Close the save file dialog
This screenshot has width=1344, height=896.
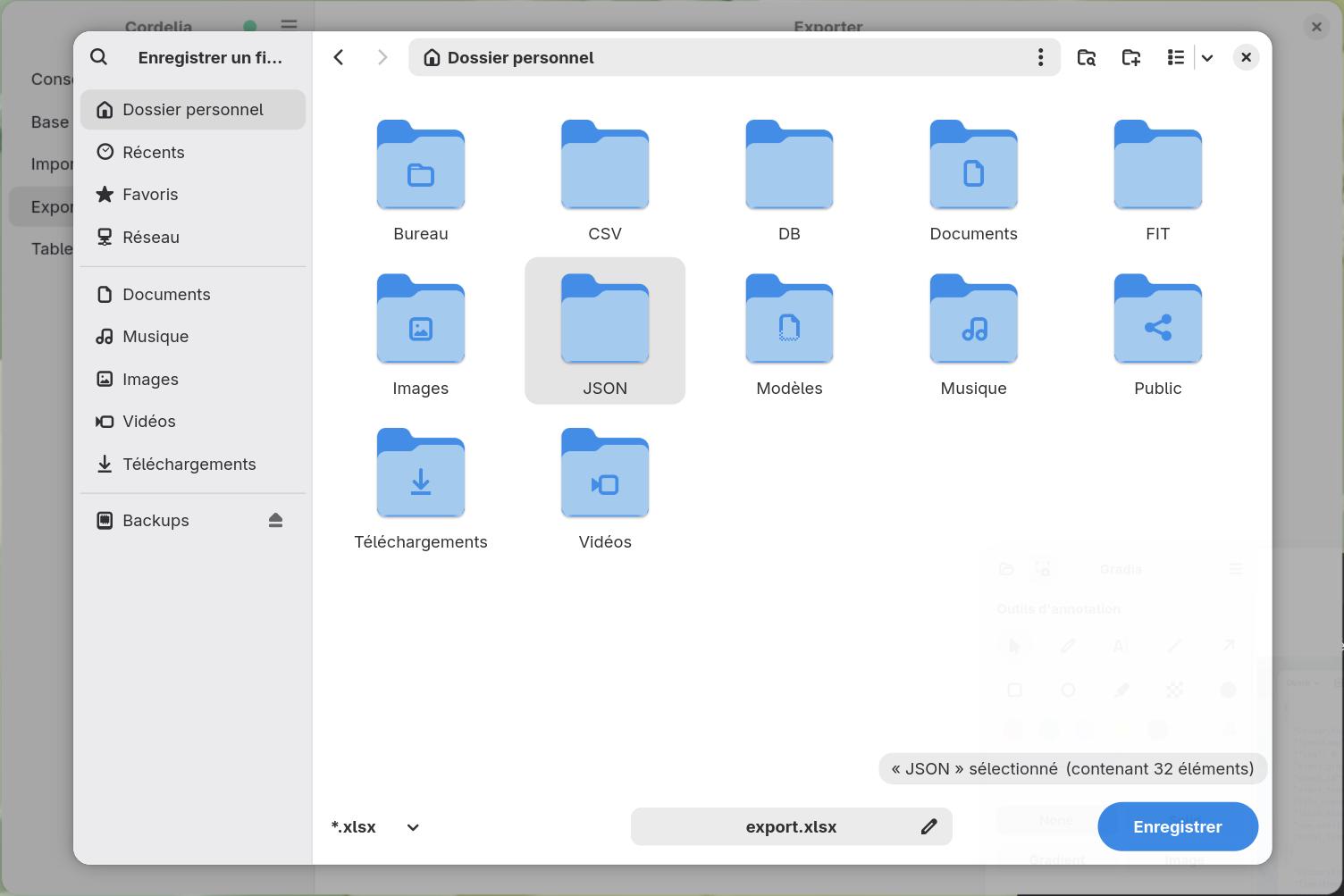(1247, 57)
